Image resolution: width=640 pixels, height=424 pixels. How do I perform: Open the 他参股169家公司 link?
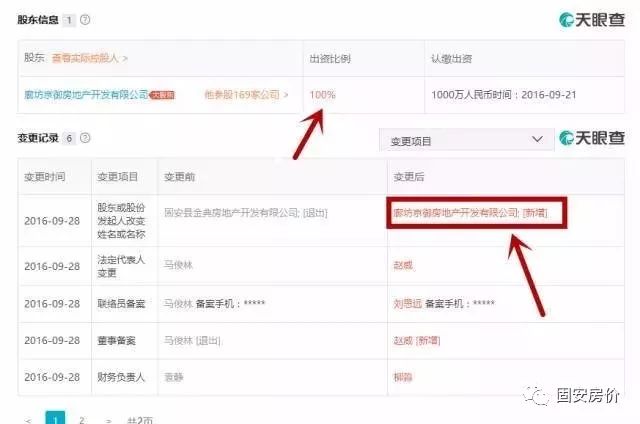tap(246, 95)
